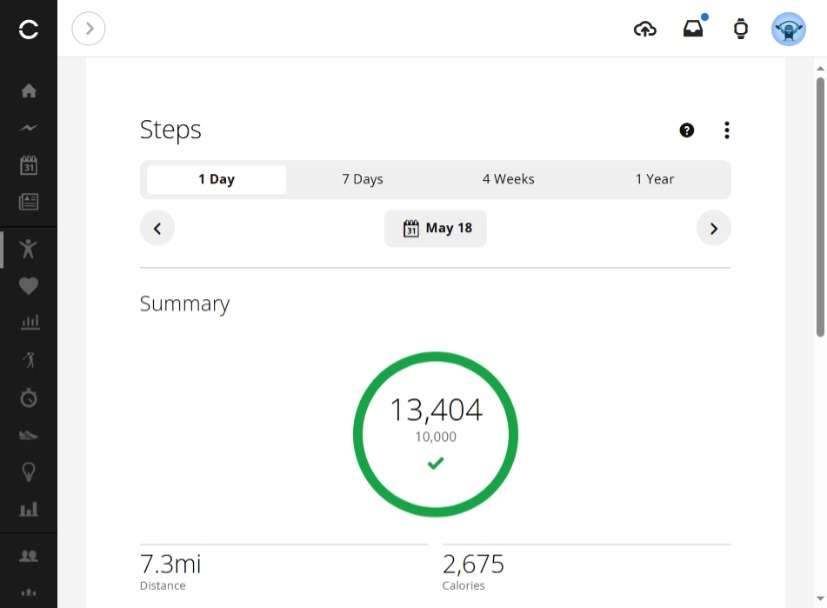This screenshot has width=827, height=608.
Task: Switch to the 4 Weeks tab
Action: click(x=508, y=179)
